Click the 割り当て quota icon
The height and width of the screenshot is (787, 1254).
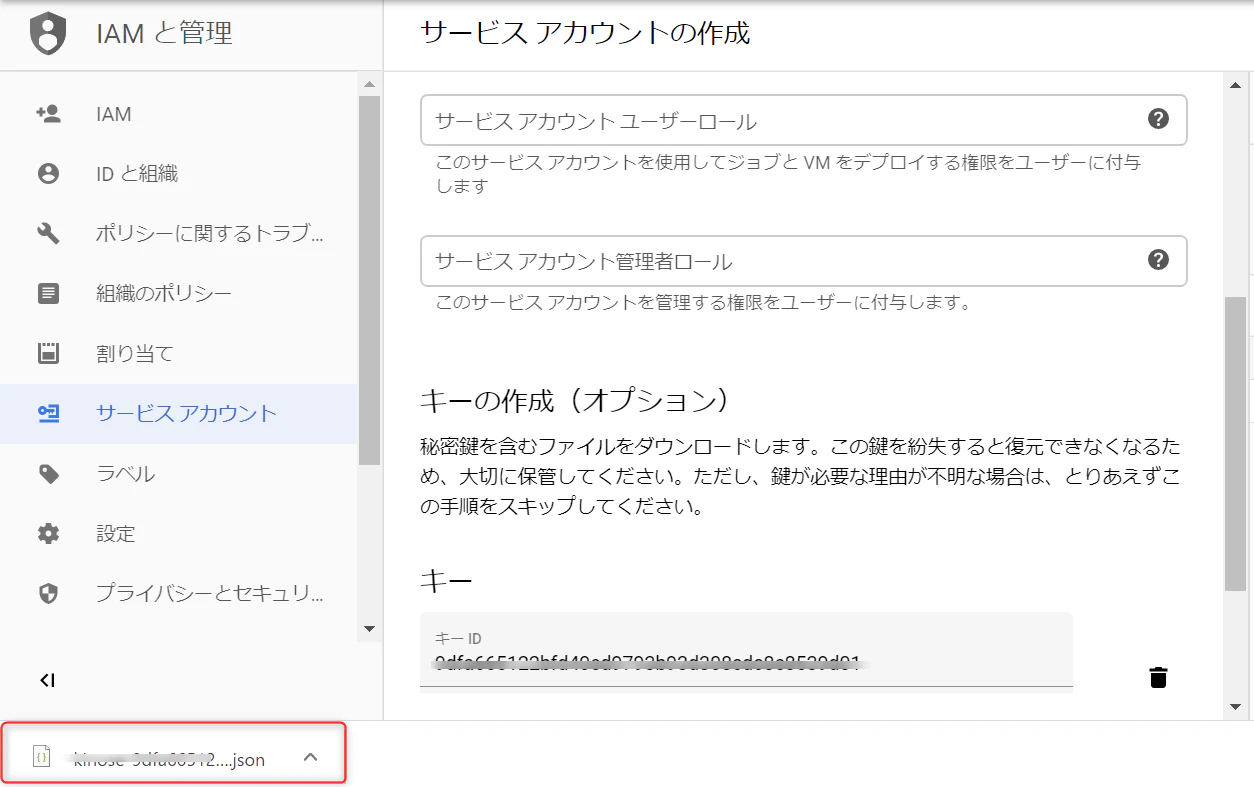coord(48,354)
